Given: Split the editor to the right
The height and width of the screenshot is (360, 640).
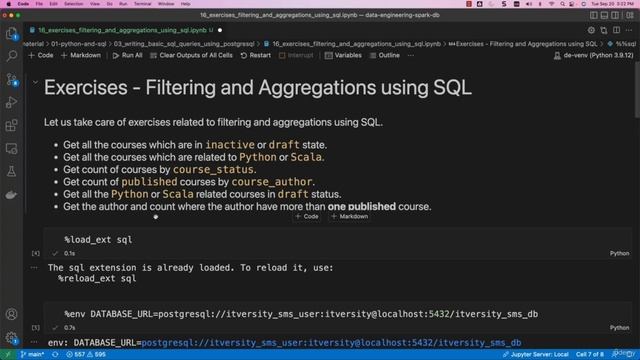Looking at the screenshot, I should 616,30.
